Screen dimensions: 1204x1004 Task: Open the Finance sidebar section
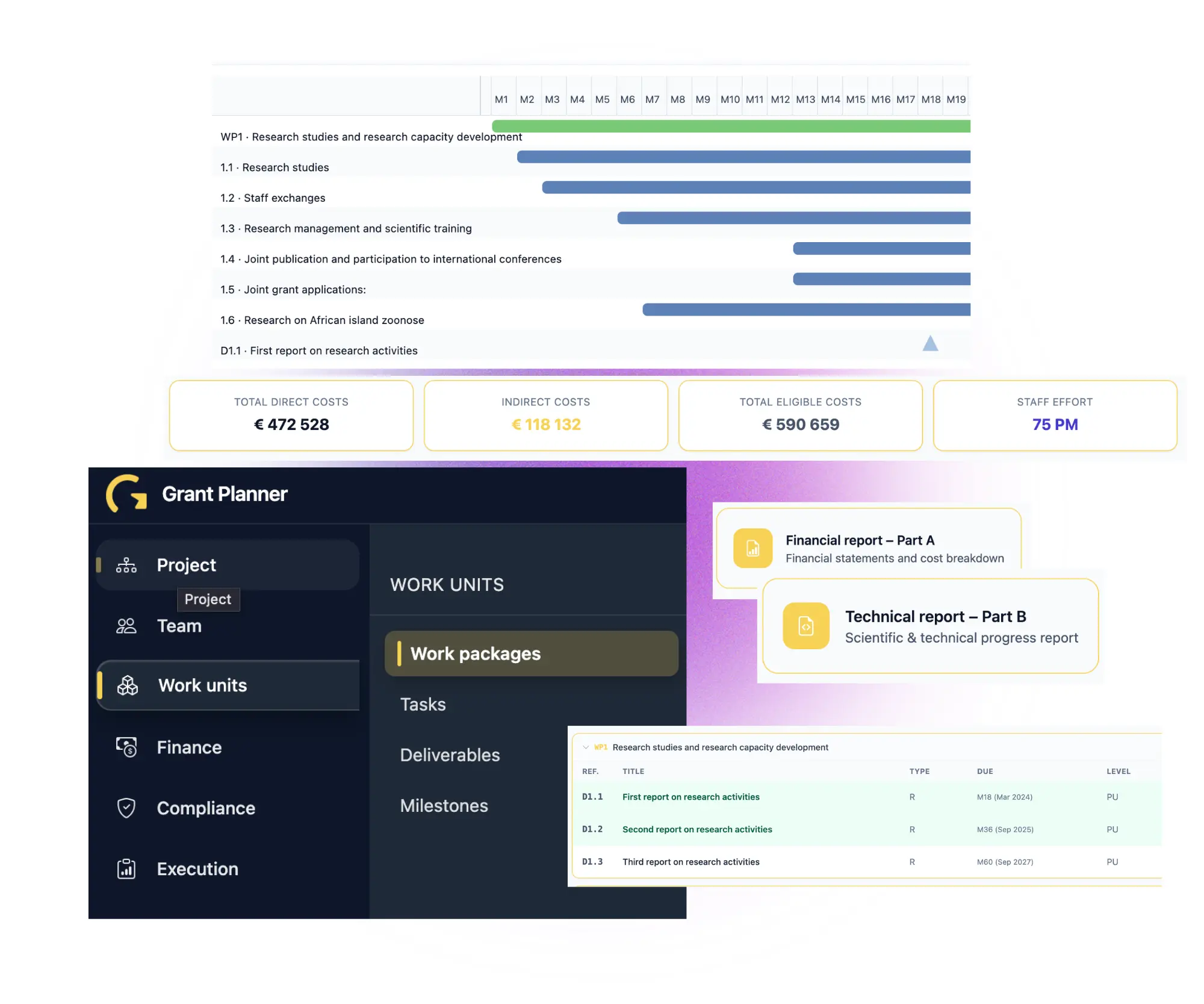[228, 747]
